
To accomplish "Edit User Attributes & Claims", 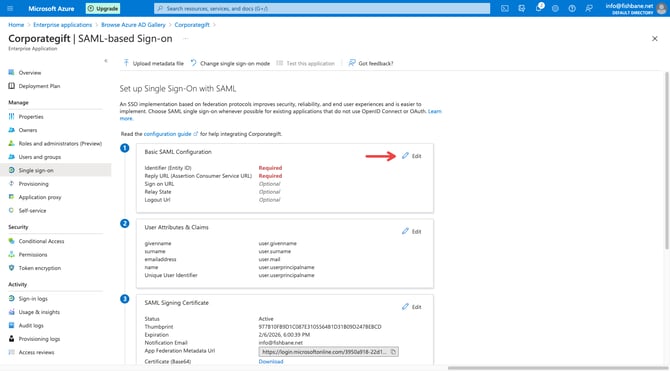I will coord(411,231).
